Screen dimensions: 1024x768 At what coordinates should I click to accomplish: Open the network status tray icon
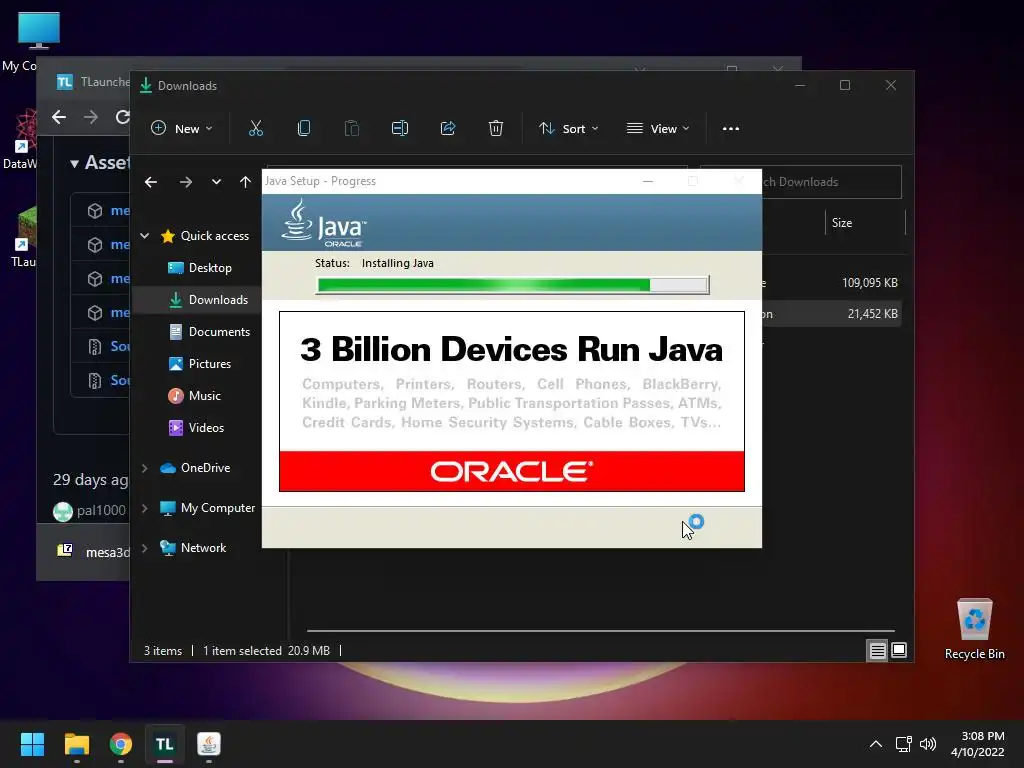point(903,744)
